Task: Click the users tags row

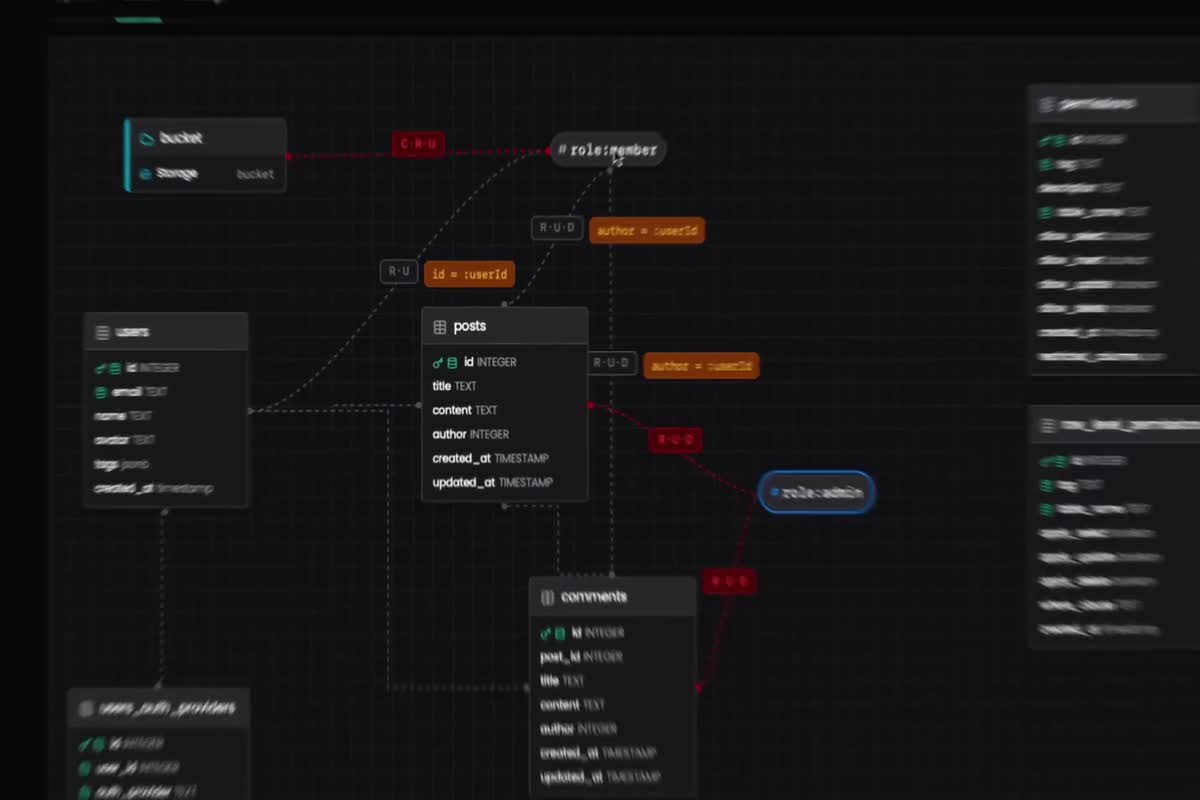Action: 166,464
